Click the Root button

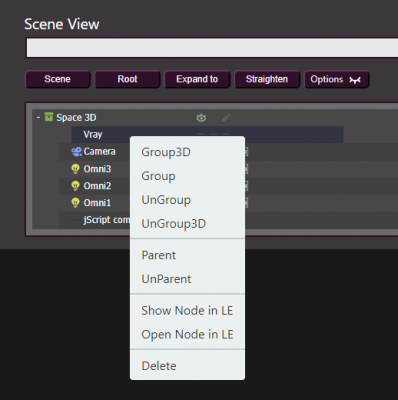(127, 79)
